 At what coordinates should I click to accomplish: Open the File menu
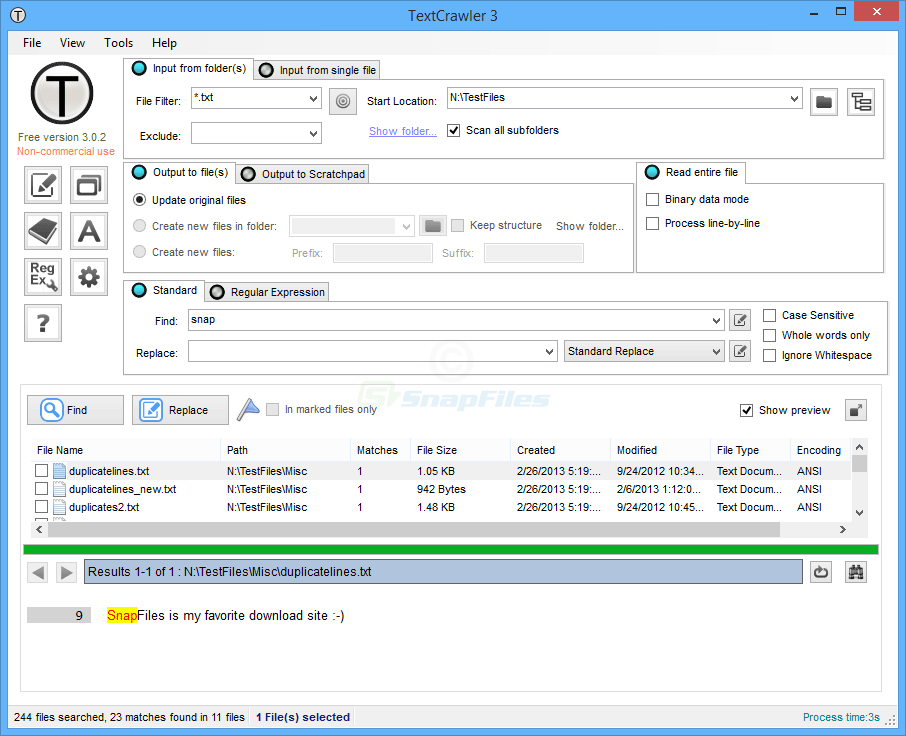point(32,43)
